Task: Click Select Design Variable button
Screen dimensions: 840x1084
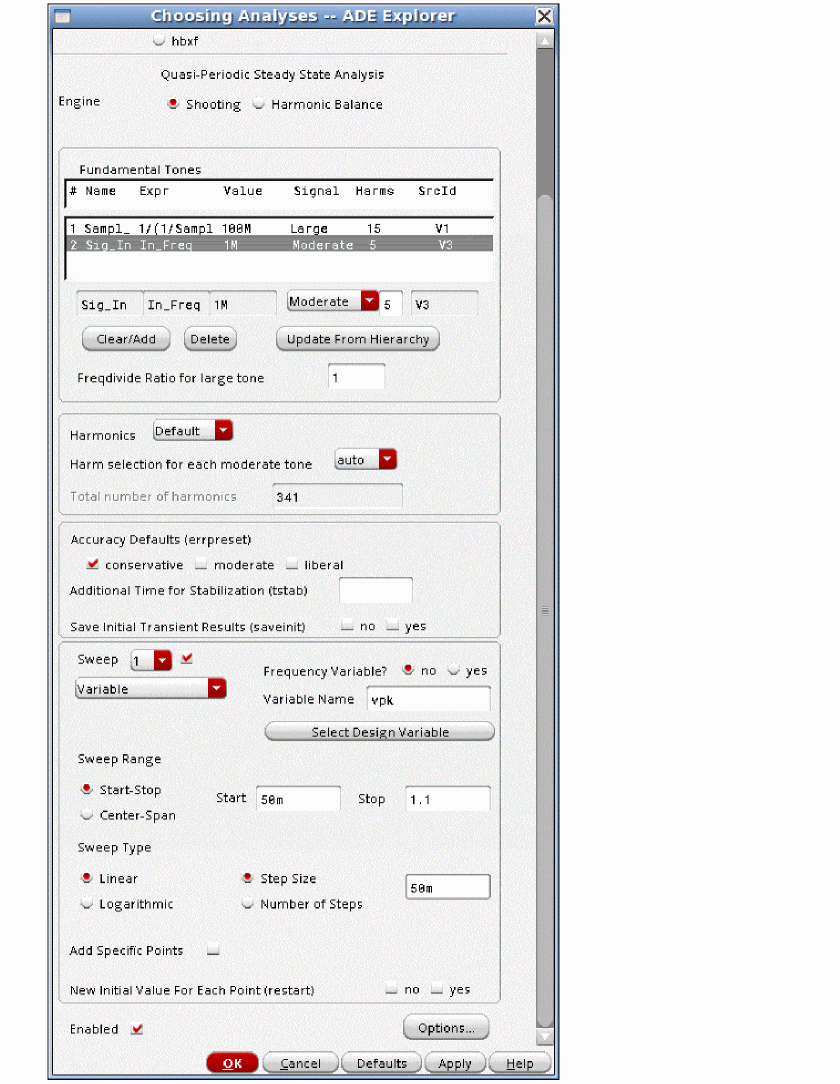Action: tap(379, 732)
